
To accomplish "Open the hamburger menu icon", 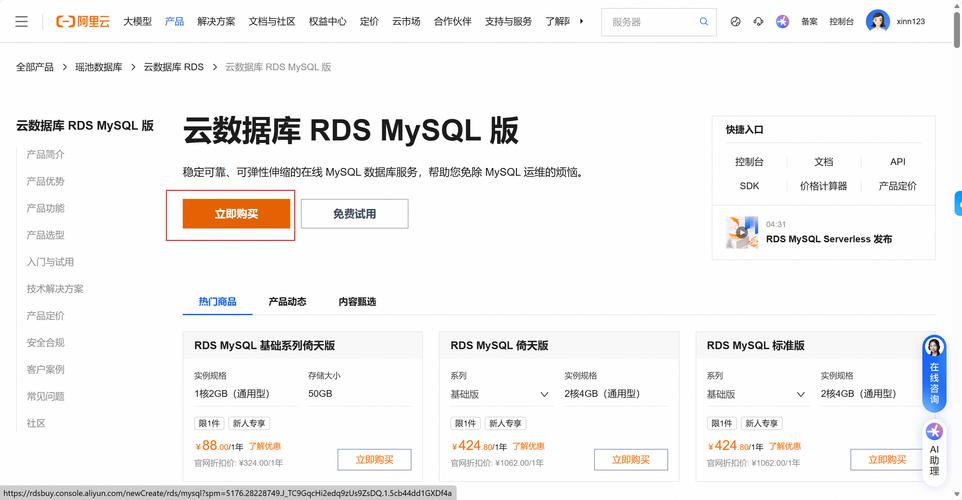I will pos(21,21).
